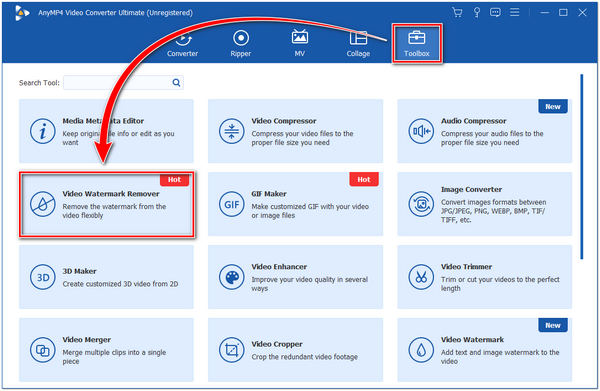Open the Image Converter title
600x391 pixels.
(x=471, y=189)
